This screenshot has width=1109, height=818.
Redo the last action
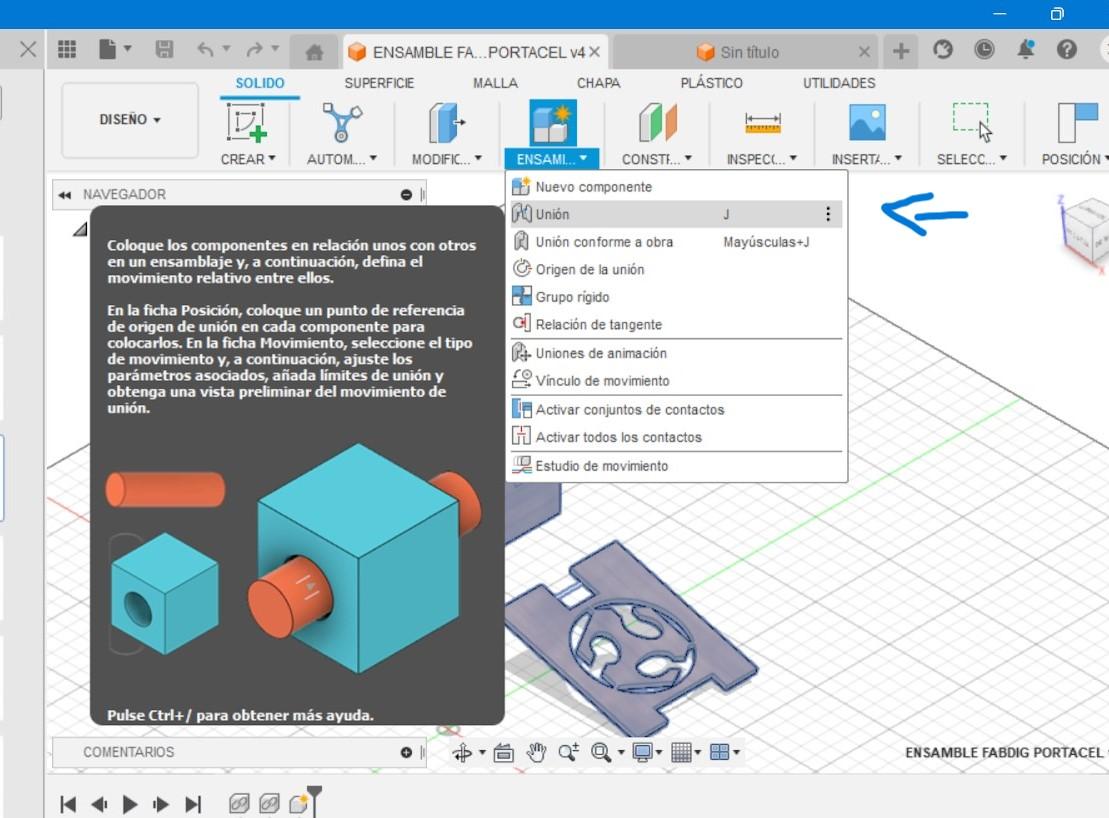[x=254, y=49]
